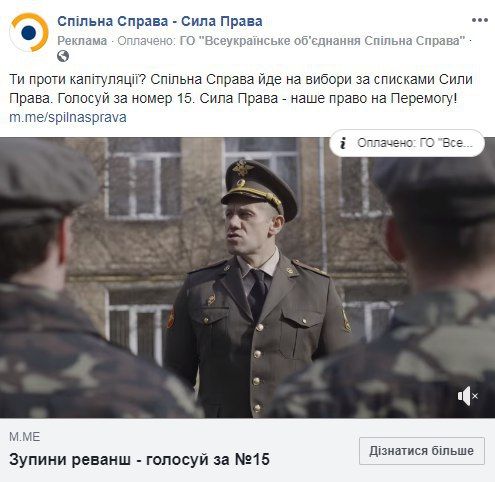Expand the 'Оплачено: ГО "Все...' overlay pill
This screenshot has width=495, height=482.
[x=407, y=143]
